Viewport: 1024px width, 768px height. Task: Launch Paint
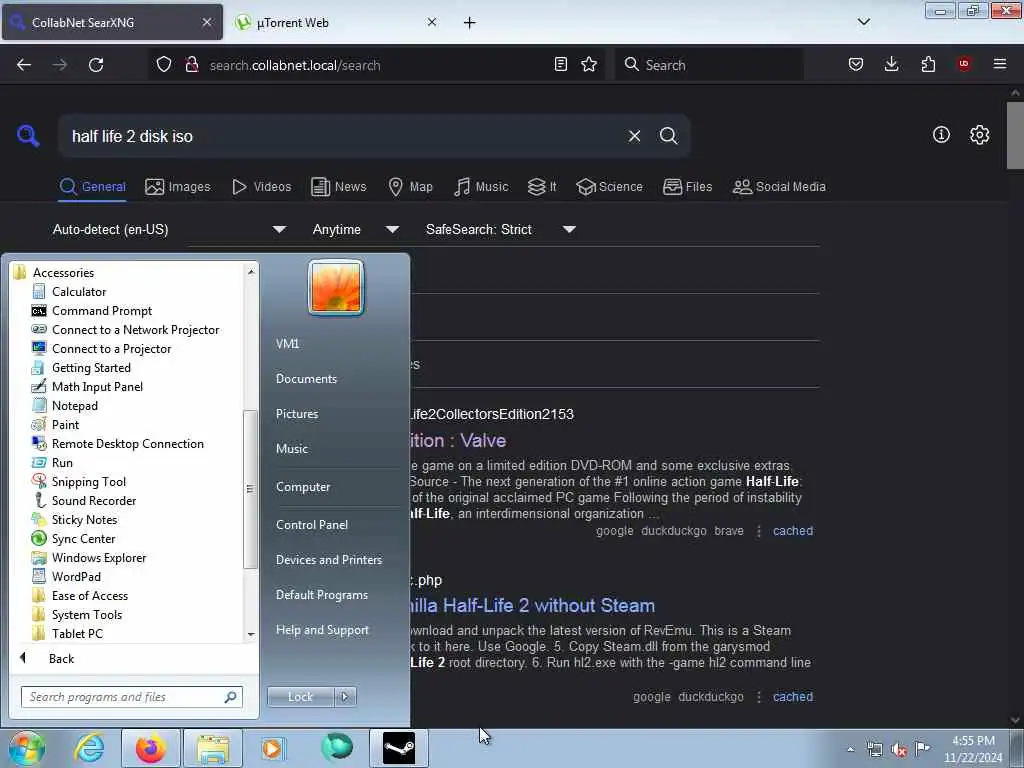pyautogui.click(x=65, y=424)
